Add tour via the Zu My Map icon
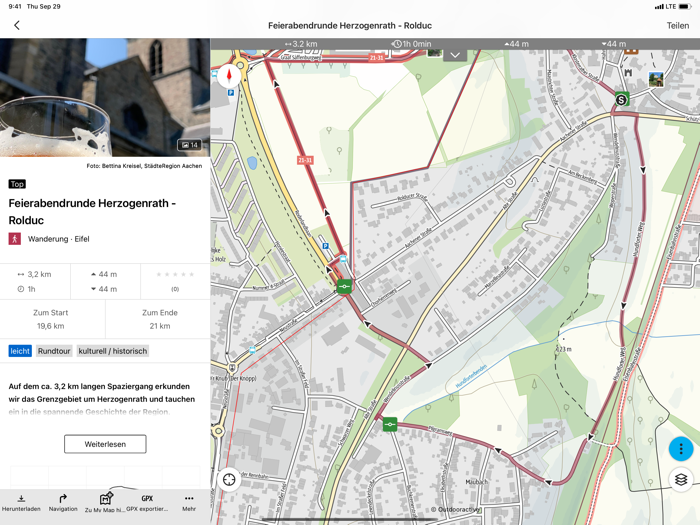Image resolution: width=700 pixels, height=525 pixels. [x=105, y=503]
